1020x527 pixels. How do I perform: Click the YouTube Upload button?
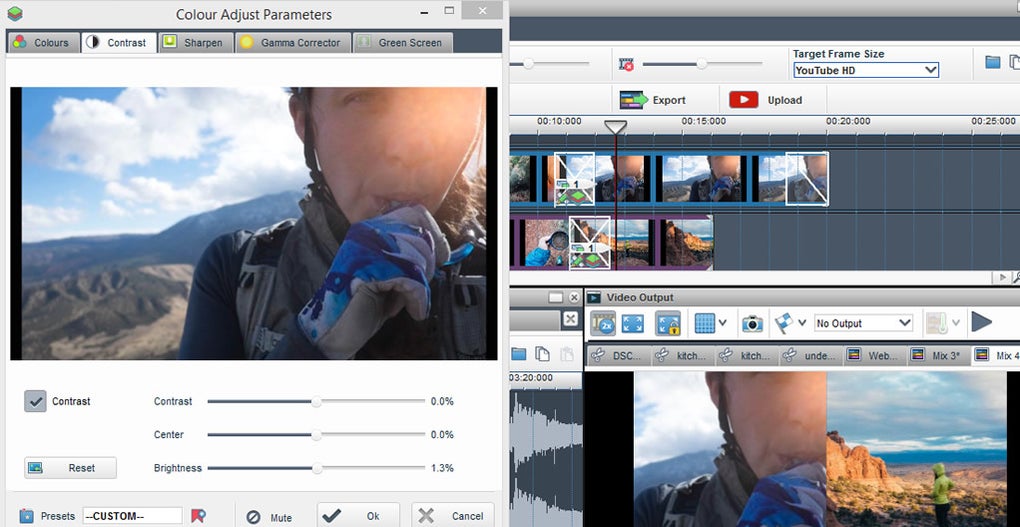[x=769, y=100]
